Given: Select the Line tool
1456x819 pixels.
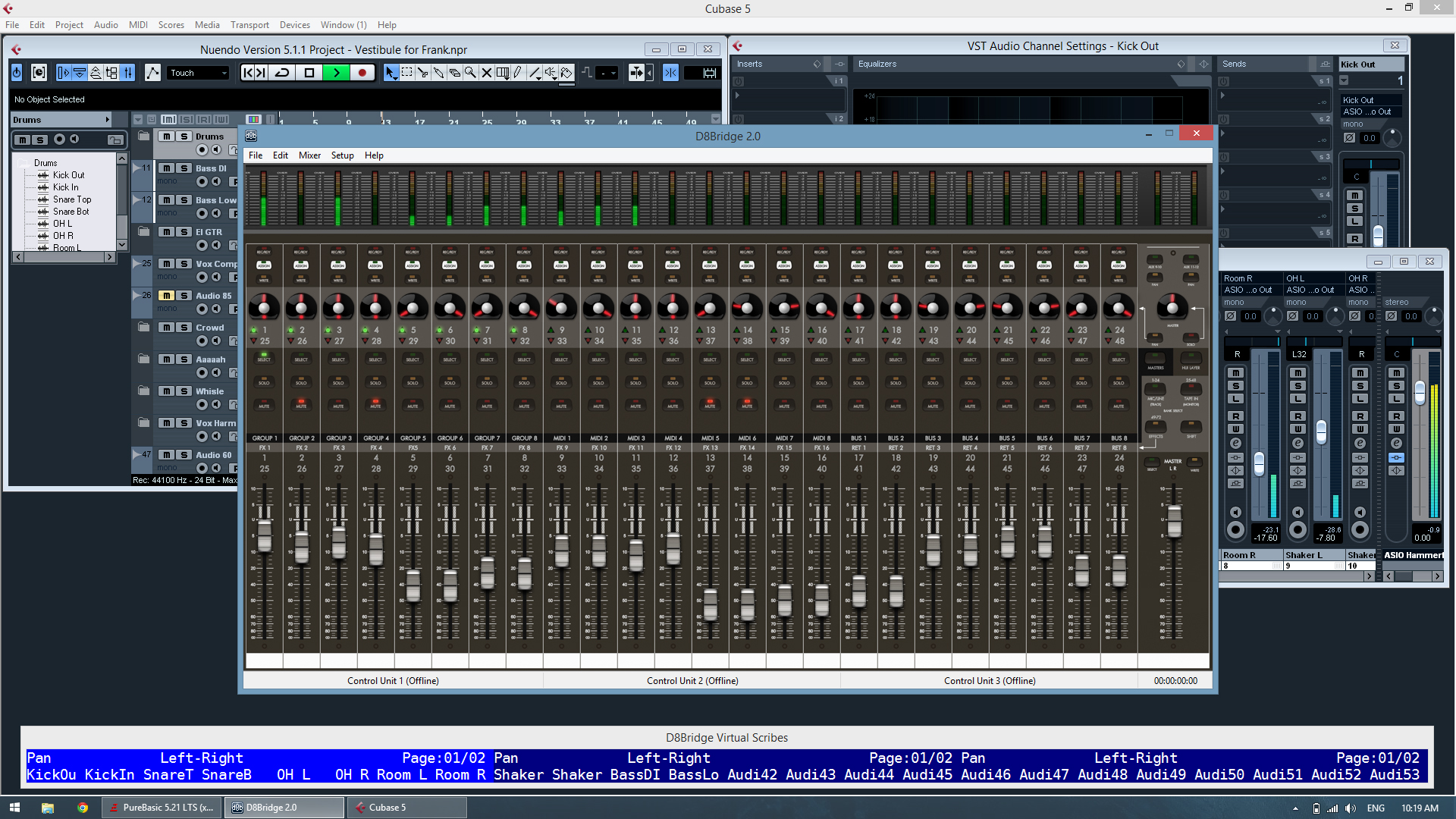Looking at the screenshot, I should [x=535, y=73].
